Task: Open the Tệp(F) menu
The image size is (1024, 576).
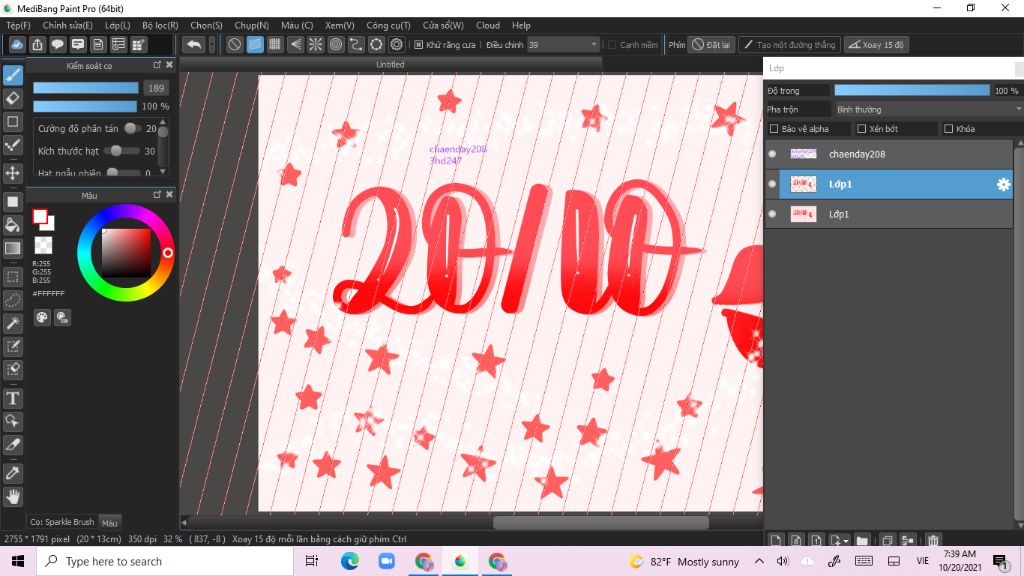Action: pos(18,25)
